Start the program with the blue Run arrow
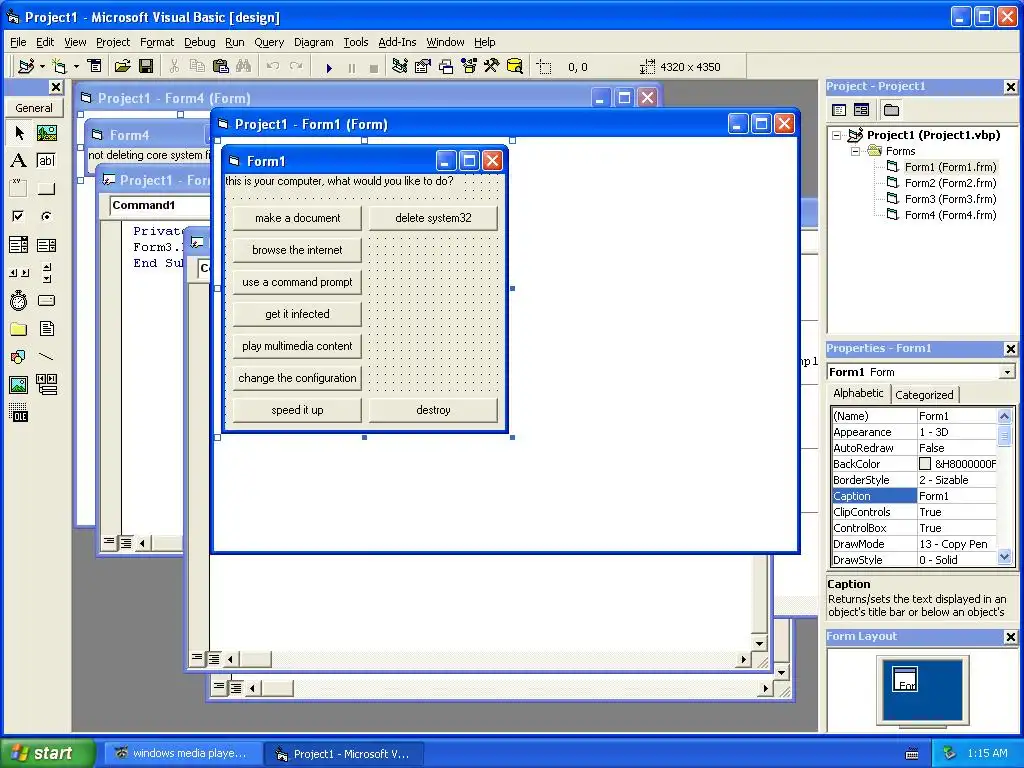1024x768 pixels. point(329,68)
